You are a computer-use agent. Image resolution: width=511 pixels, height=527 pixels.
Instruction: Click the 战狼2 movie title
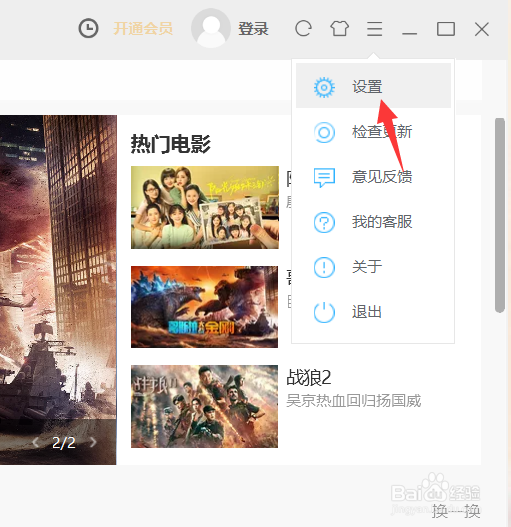309,377
